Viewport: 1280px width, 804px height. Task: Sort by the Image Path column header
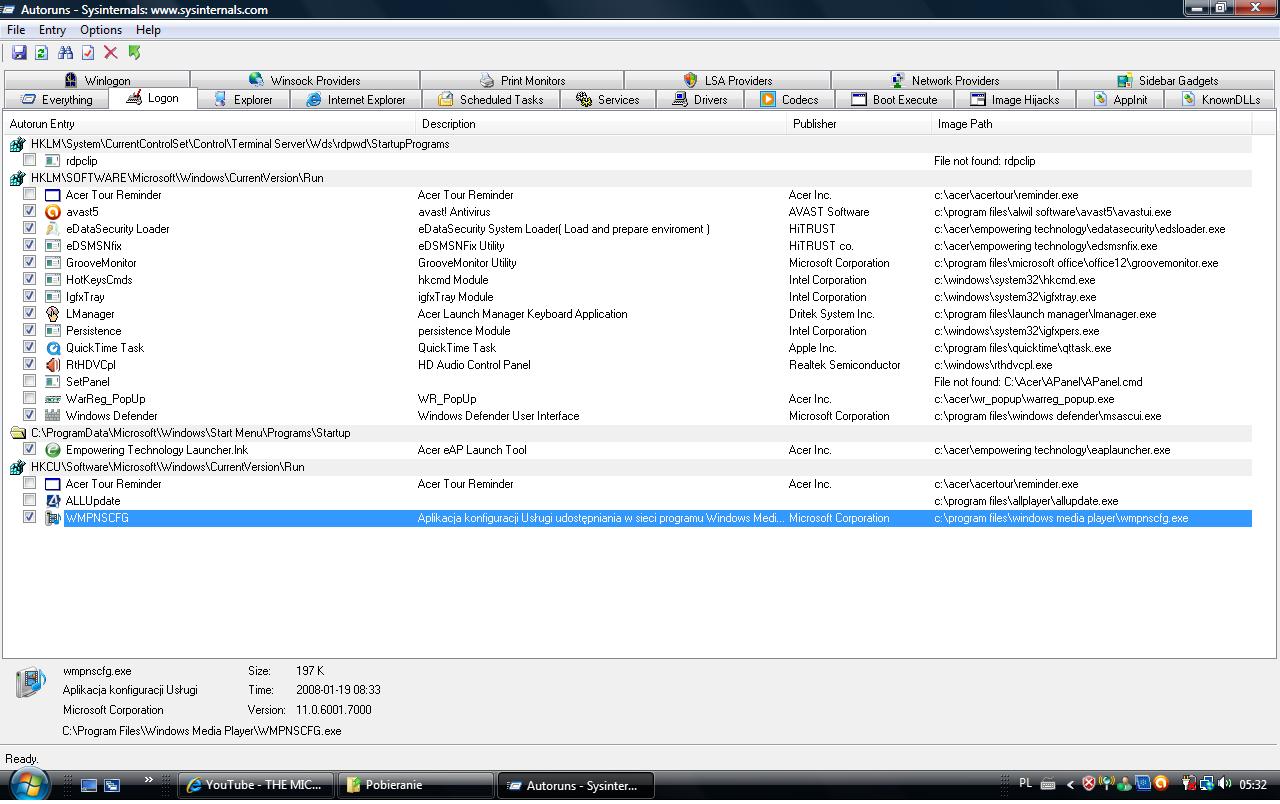1092,124
